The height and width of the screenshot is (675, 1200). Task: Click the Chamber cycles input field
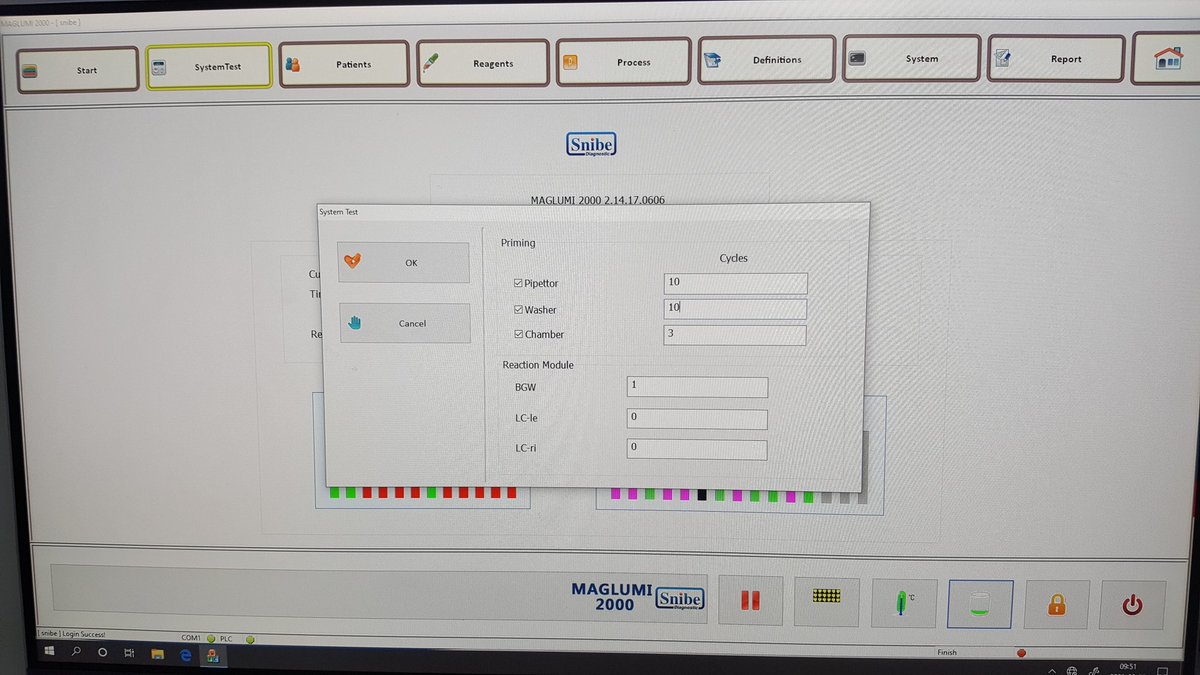735,334
